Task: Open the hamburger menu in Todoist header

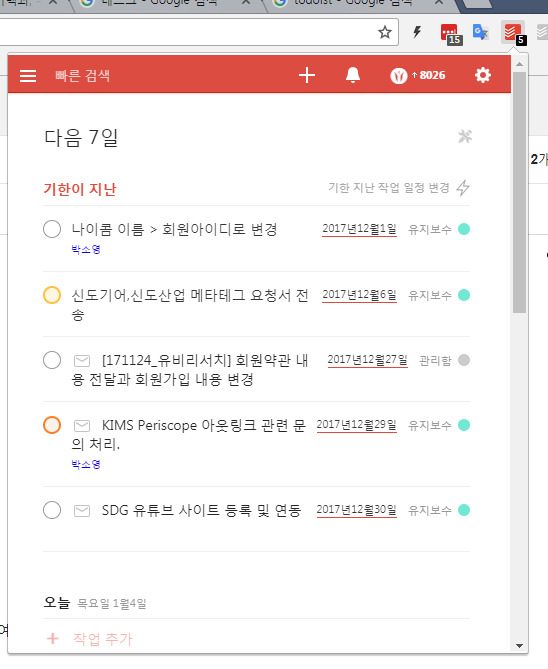Action: click(x=28, y=76)
